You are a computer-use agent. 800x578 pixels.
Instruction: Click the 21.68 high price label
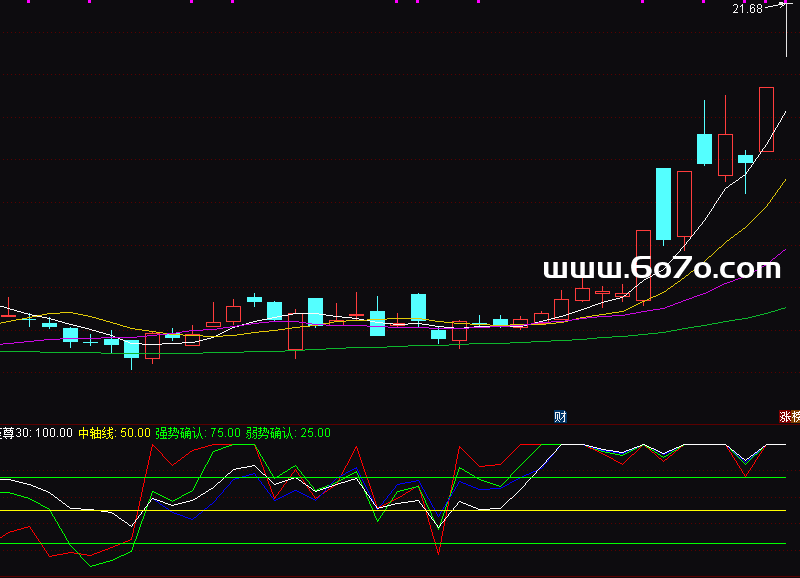click(746, 9)
